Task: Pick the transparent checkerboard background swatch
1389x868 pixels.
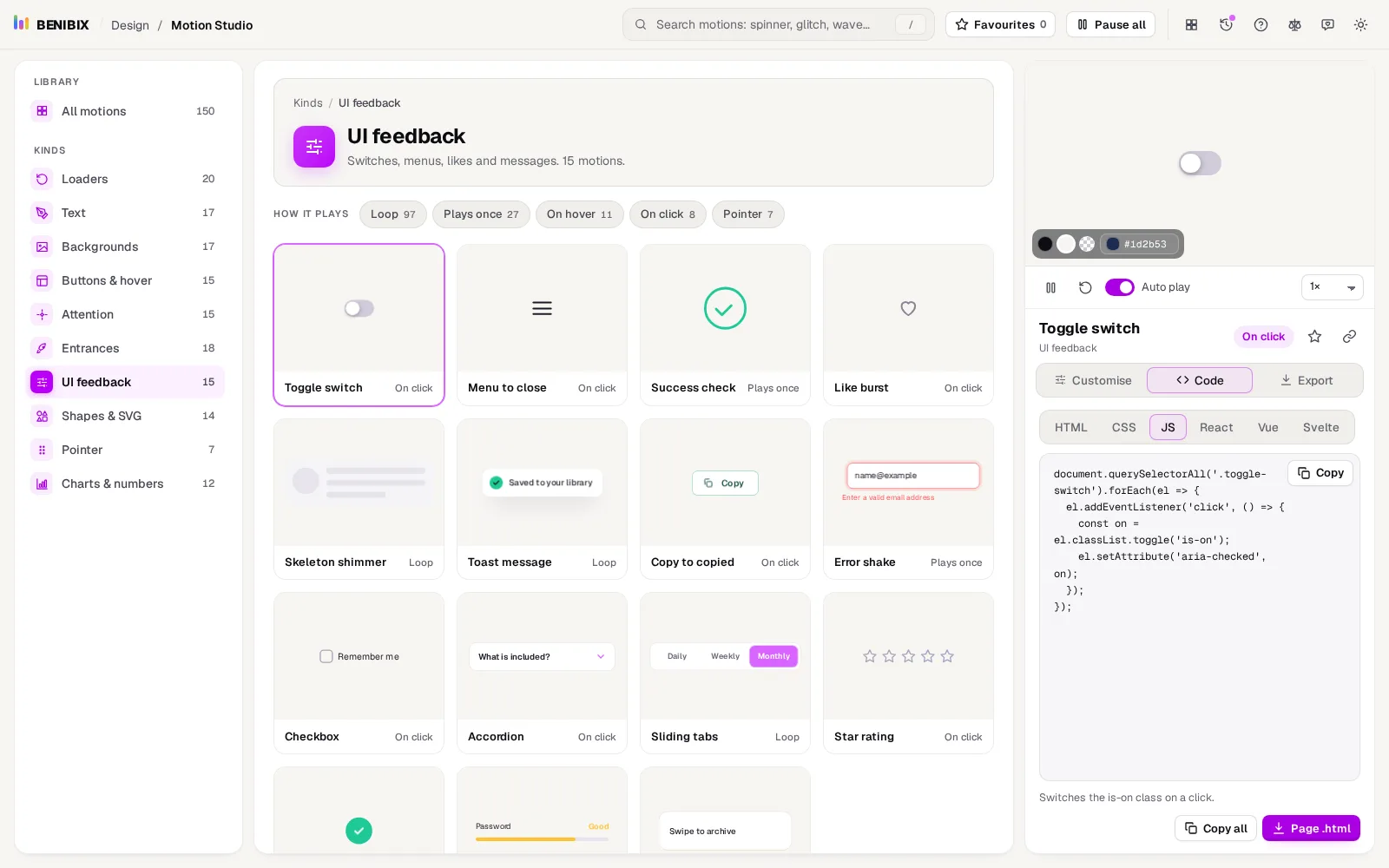Action: 1087,244
